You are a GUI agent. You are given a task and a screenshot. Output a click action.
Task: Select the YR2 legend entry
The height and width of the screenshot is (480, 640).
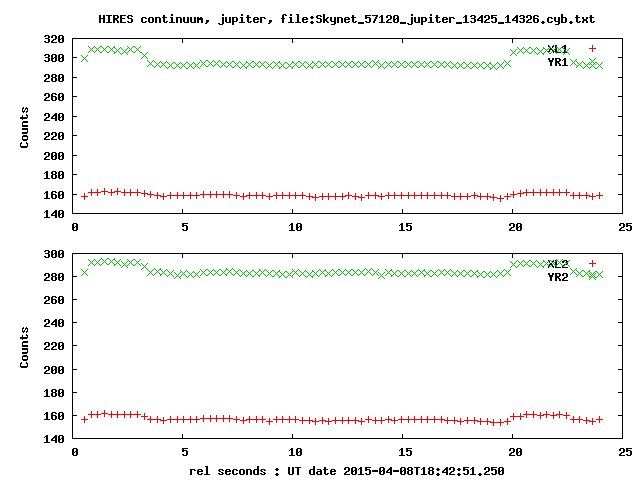point(558,277)
